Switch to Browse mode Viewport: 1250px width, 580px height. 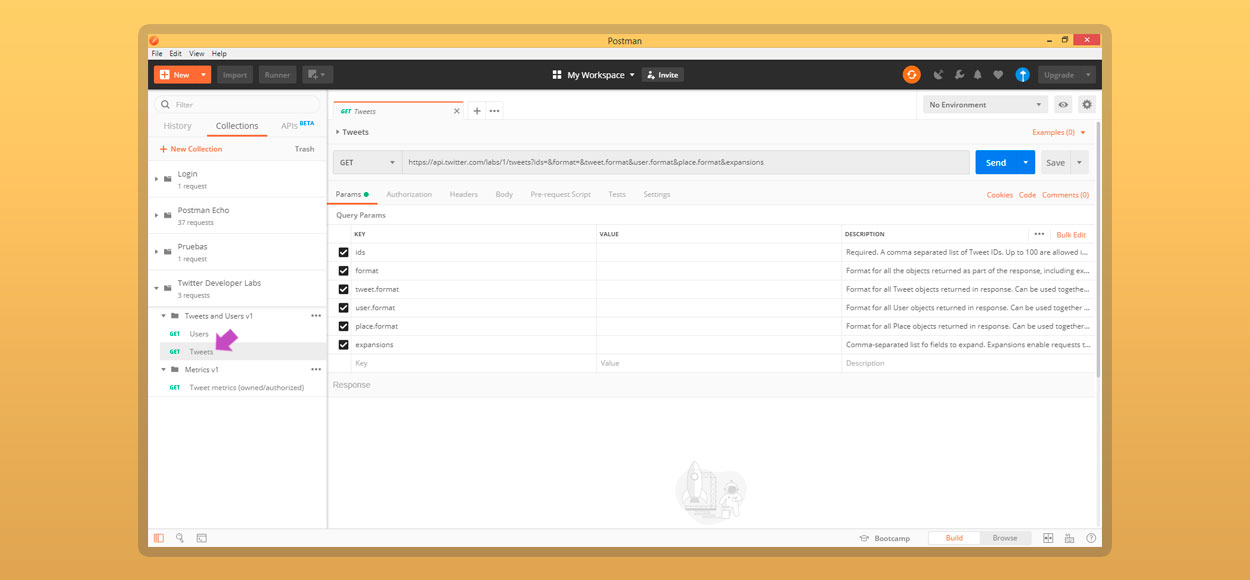(x=1005, y=538)
